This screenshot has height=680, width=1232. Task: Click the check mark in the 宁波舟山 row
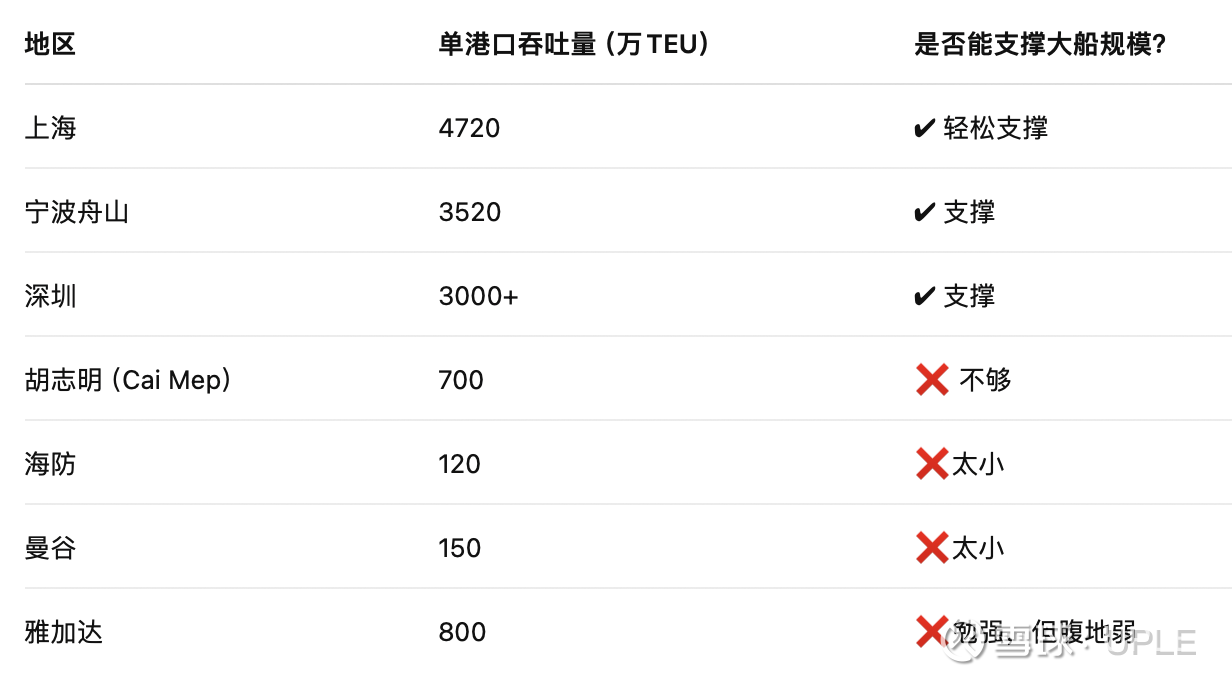pos(925,213)
